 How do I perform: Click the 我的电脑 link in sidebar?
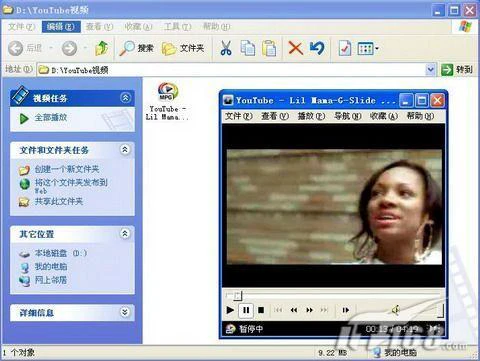(51, 267)
